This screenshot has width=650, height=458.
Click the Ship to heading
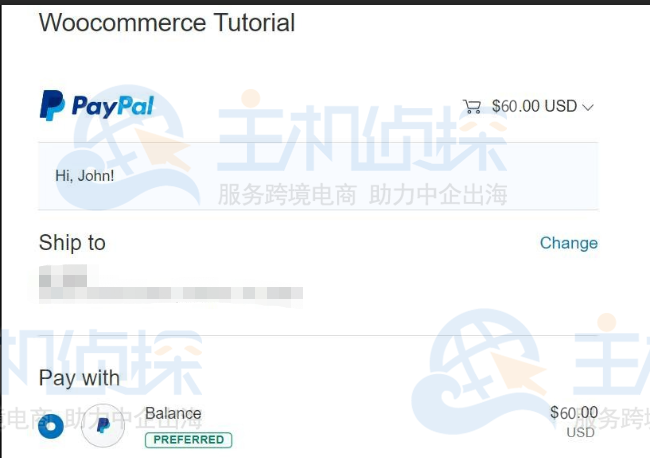coord(72,242)
